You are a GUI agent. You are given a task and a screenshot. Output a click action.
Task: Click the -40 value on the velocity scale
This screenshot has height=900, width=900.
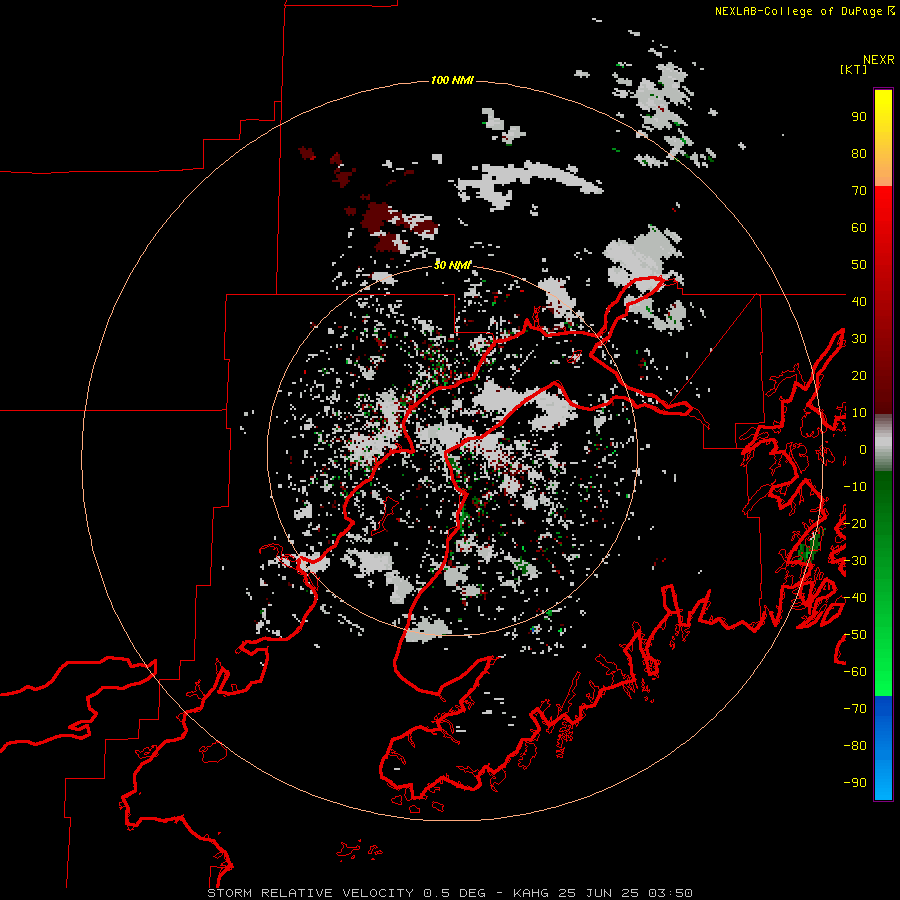(x=855, y=598)
